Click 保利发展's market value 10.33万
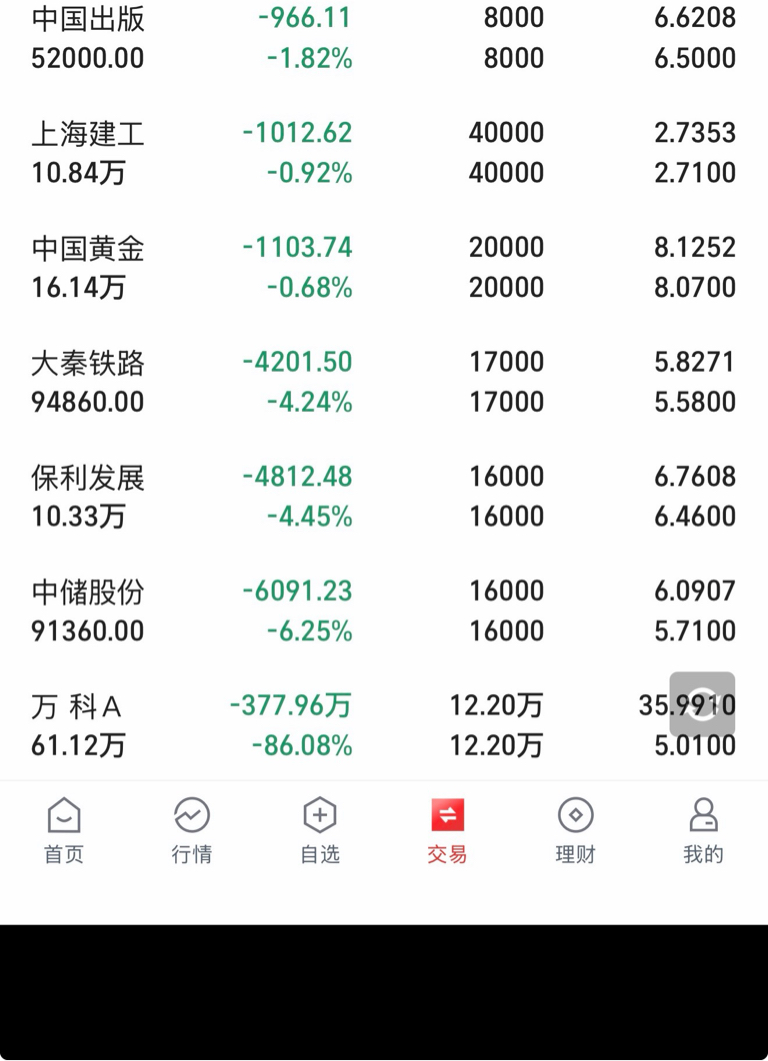This screenshot has width=768, height=1061. click(x=79, y=517)
